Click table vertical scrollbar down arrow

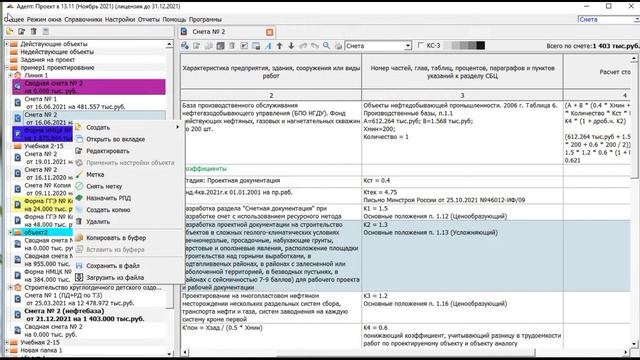pyautogui.click(x=634, y=344)
